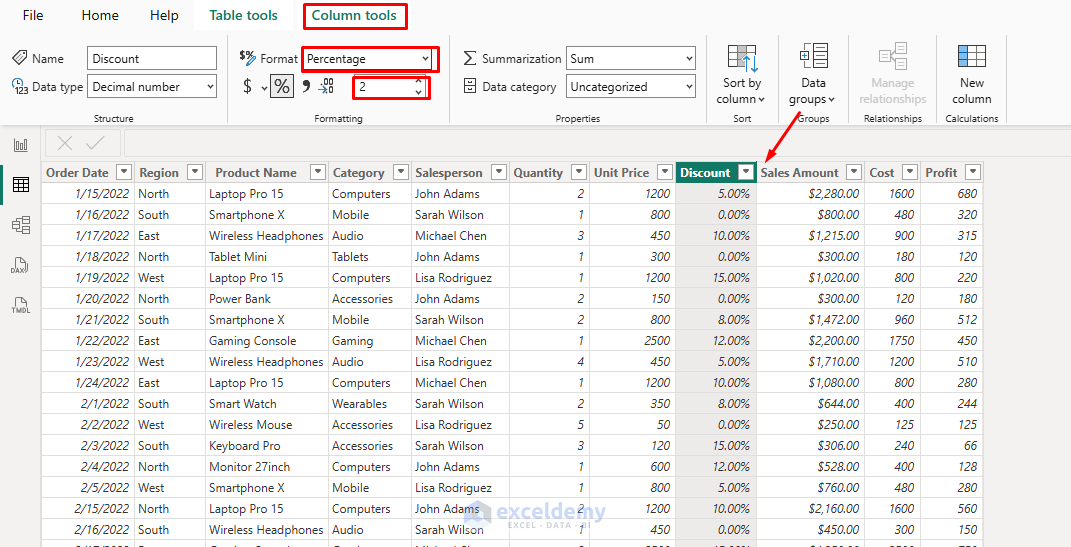This screenshot has width=1071, height=547.
Task: Open Data groups menu
Action: coord(813,75)
